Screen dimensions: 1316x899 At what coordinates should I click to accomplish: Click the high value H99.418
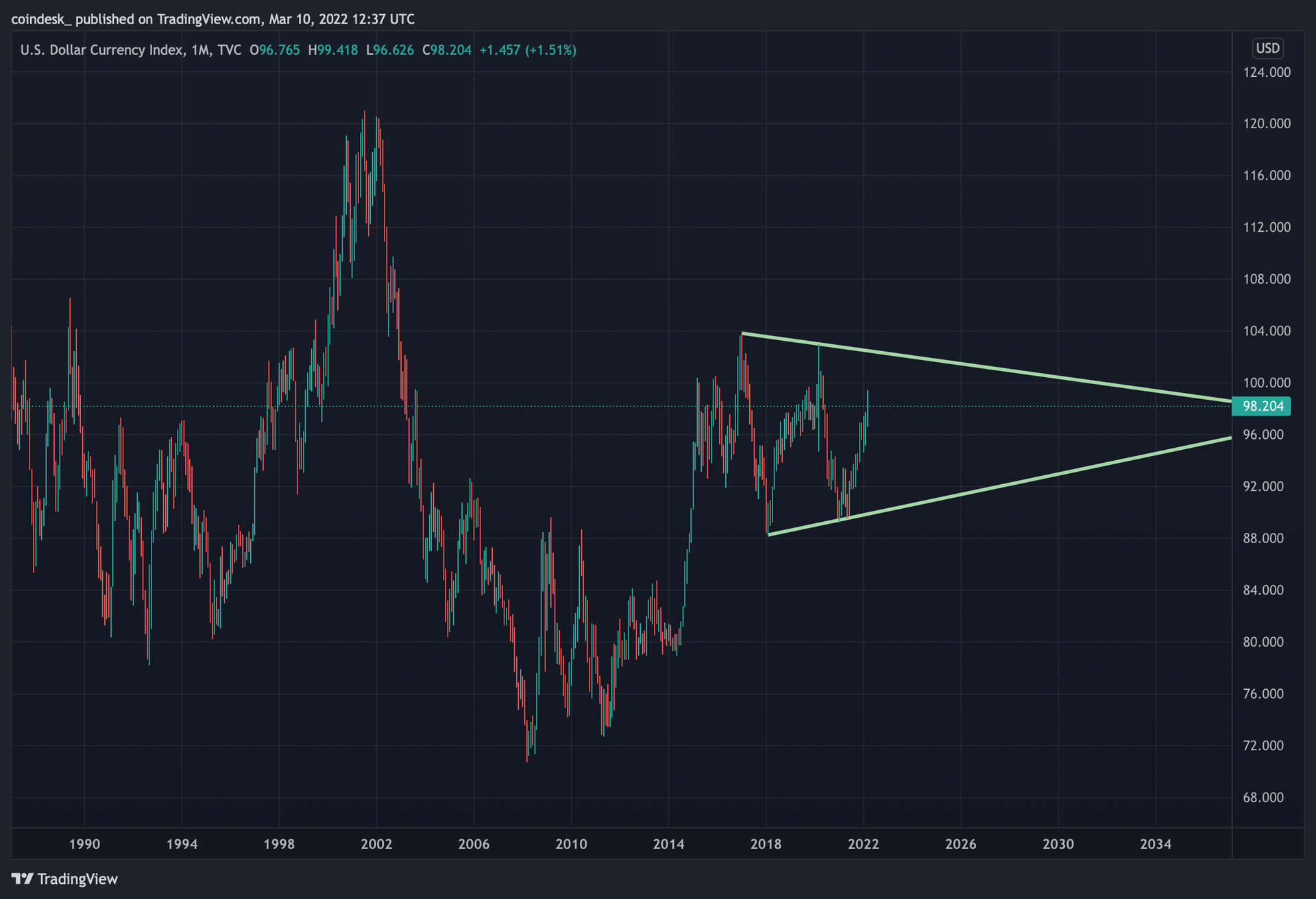(x=333, y=50)
